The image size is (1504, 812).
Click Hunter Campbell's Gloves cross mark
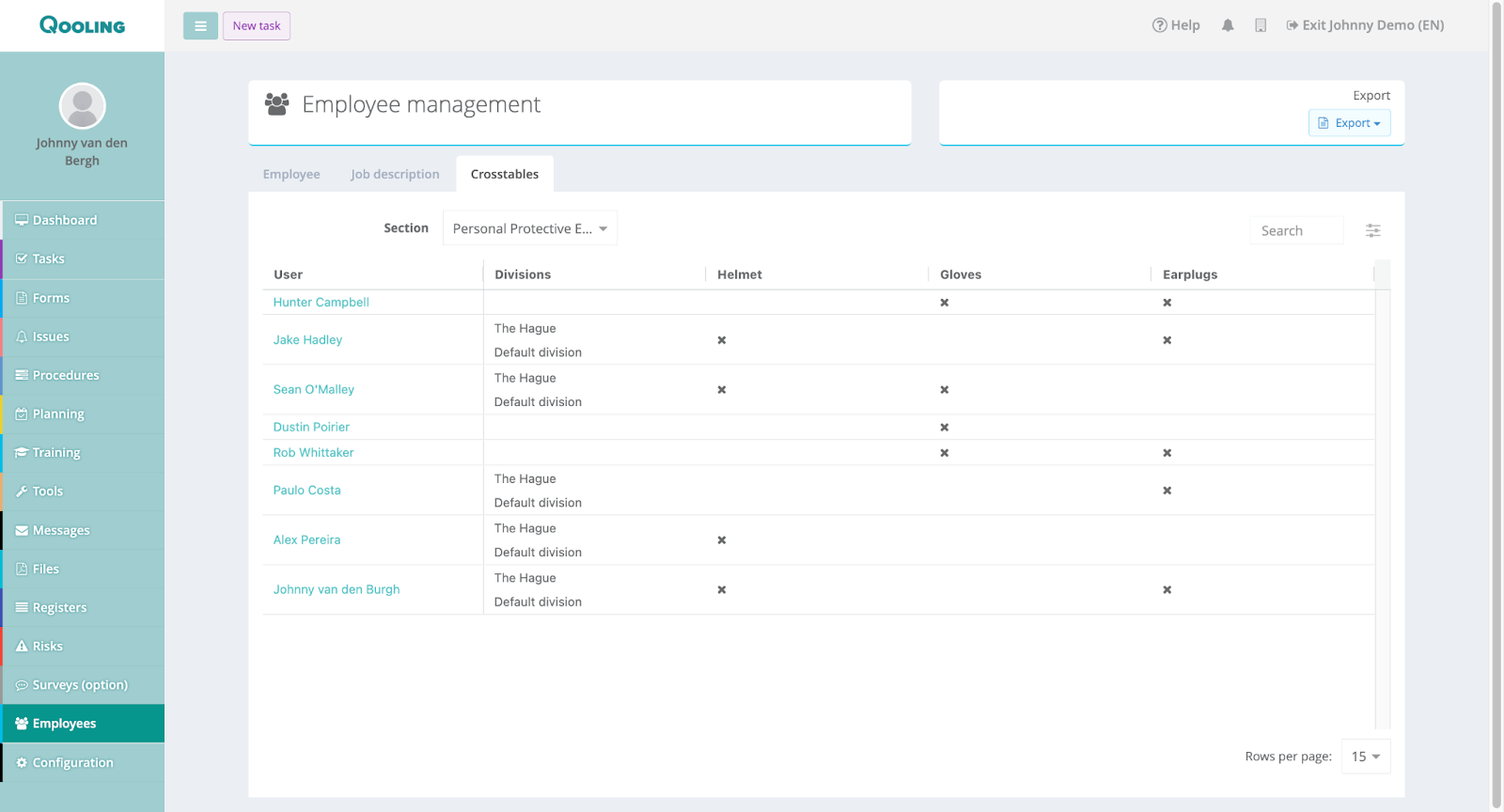click(x=945, y=303)
